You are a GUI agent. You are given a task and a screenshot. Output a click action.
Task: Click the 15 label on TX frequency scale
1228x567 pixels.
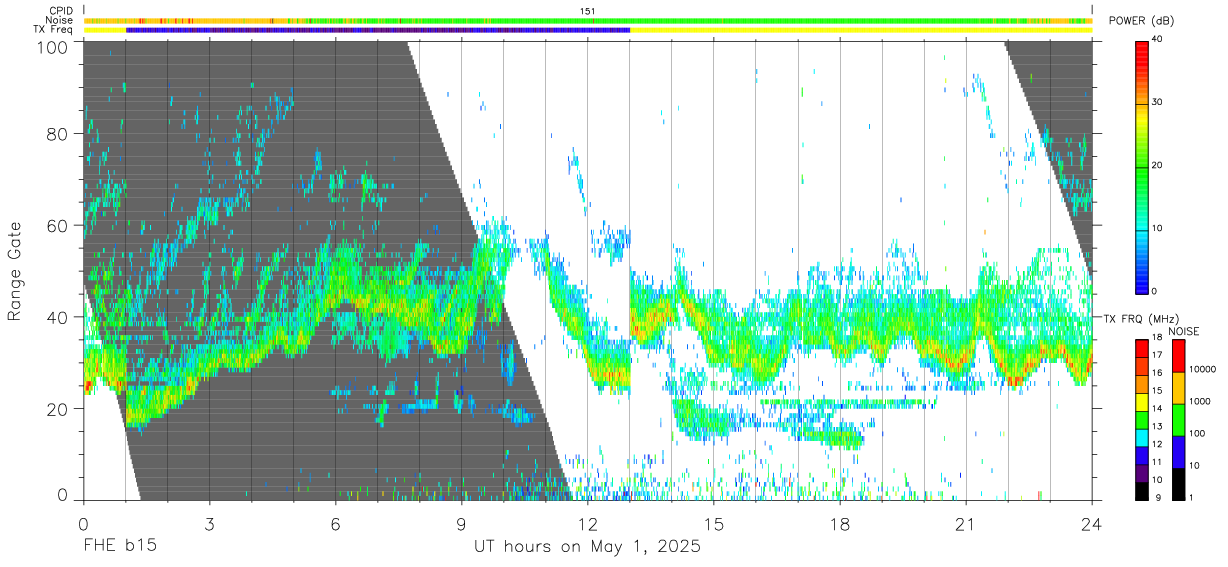[x=1157, y=391]
